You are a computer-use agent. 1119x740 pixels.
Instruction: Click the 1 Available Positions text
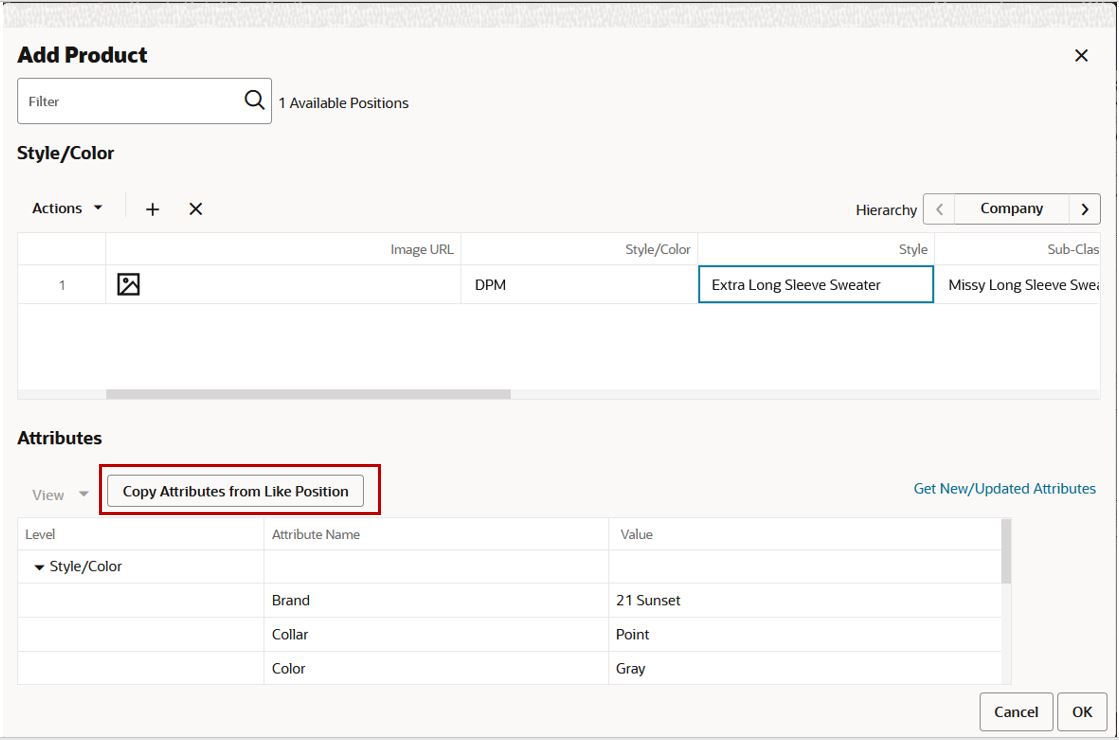pyautogui.click(x=343, y=103)
